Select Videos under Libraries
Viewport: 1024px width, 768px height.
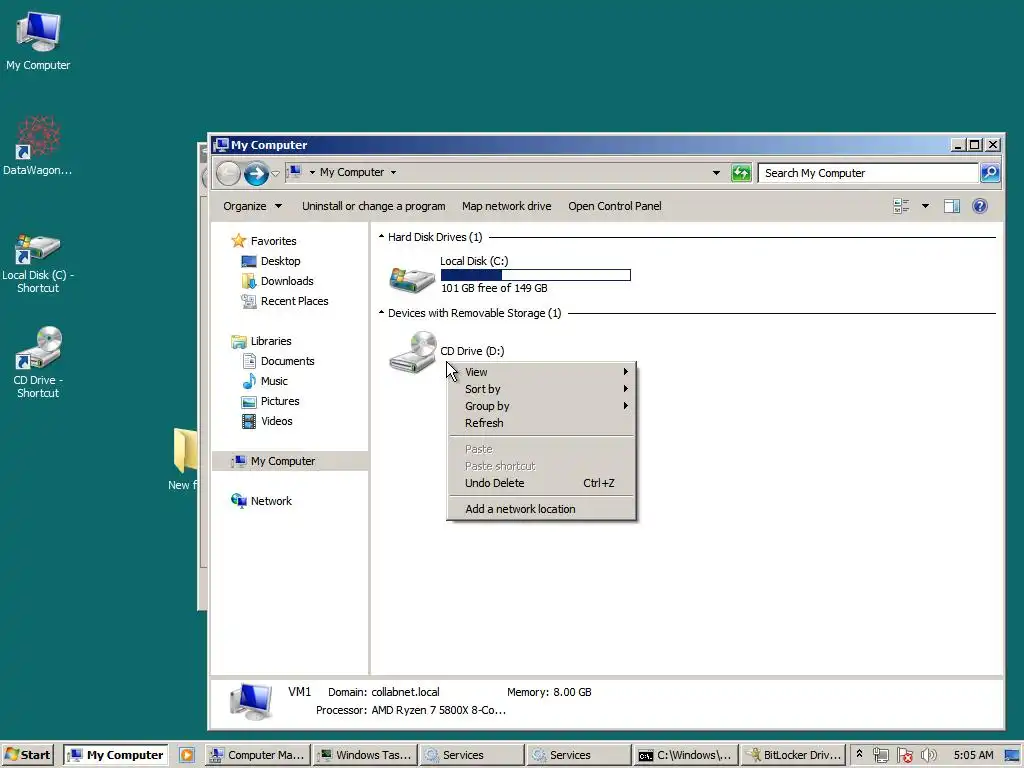click(x=276, y=421)
